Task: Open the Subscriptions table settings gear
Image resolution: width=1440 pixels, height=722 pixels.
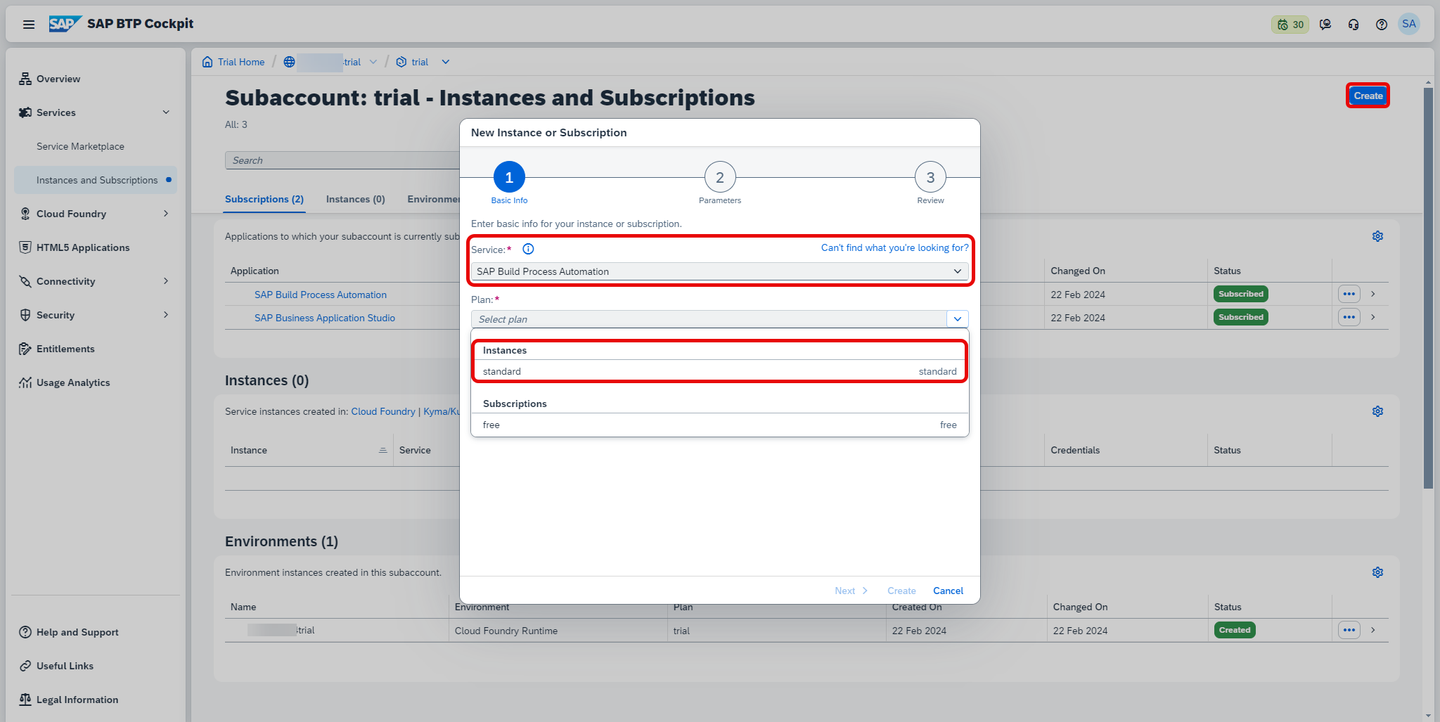Action: pyautogui.click(x=1377, y=236)
